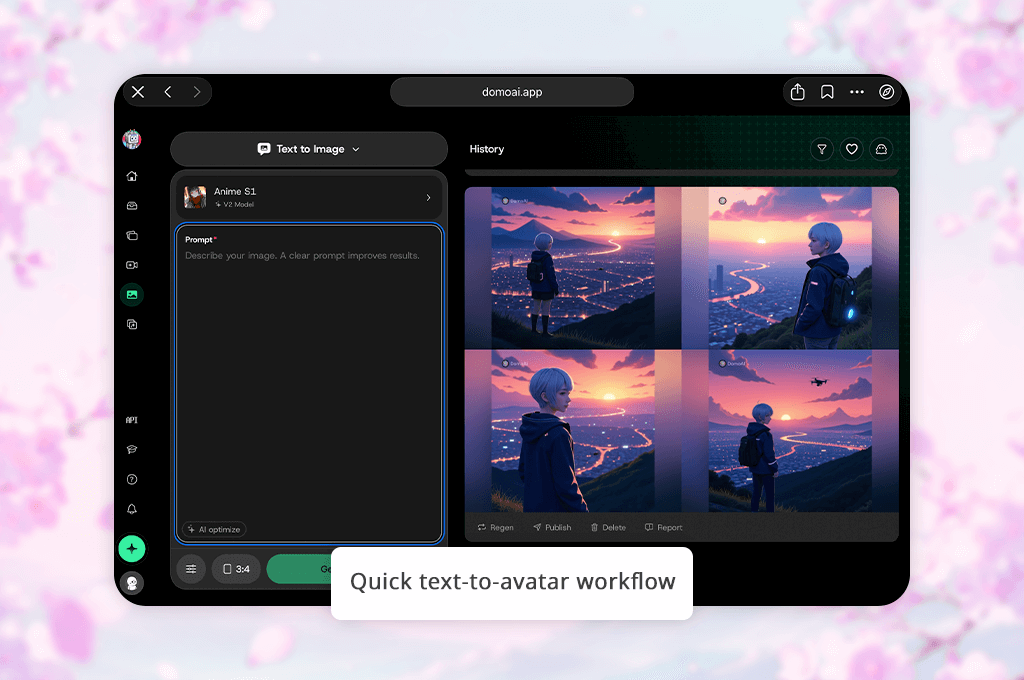Viewport: 1024px width, 680px height.
Task: Open the settings sliders icon
Action: [191, 569]
